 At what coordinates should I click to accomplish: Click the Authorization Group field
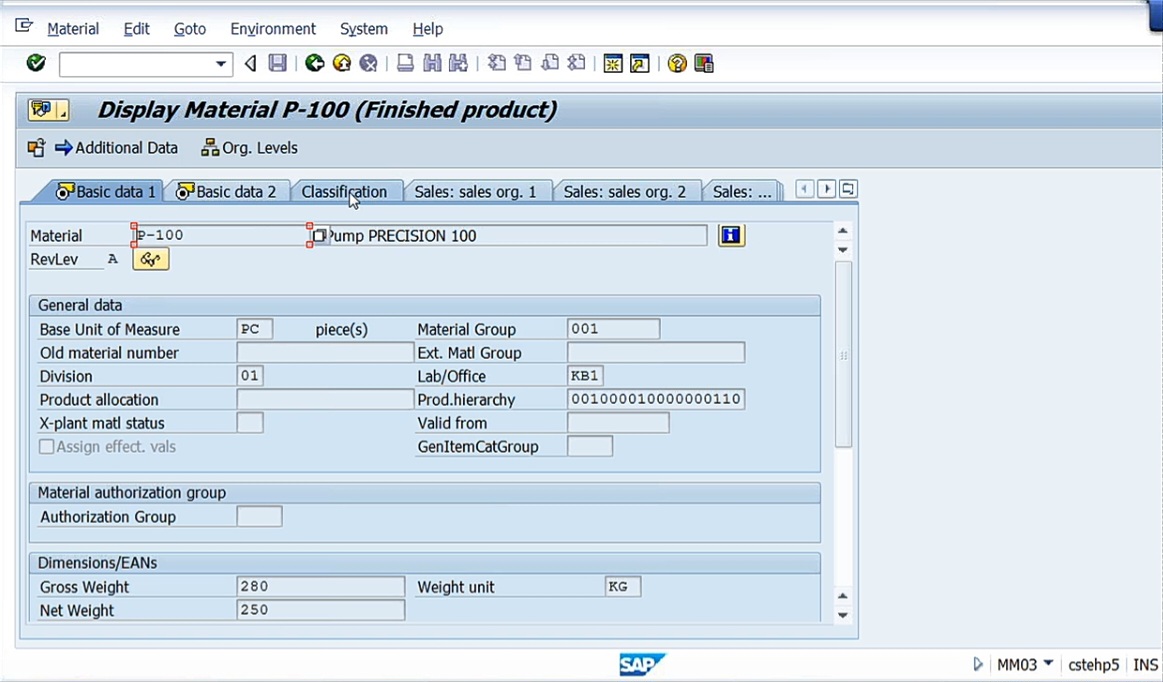tap(259, 517)
